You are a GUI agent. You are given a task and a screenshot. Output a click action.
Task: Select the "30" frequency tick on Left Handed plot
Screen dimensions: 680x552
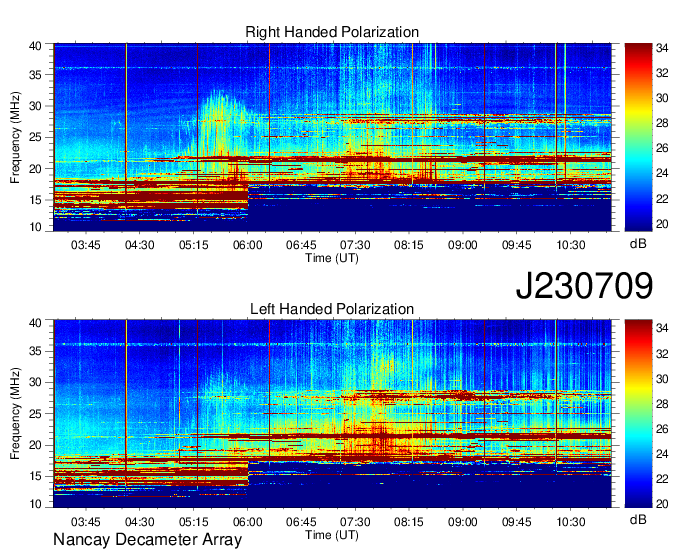(x=35, y=382)
